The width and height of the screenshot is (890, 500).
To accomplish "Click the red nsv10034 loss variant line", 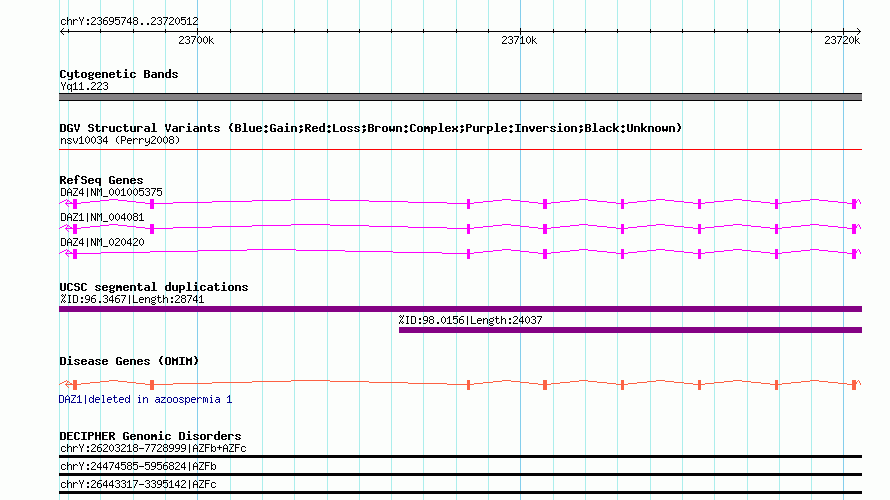I will coord(460,150).
